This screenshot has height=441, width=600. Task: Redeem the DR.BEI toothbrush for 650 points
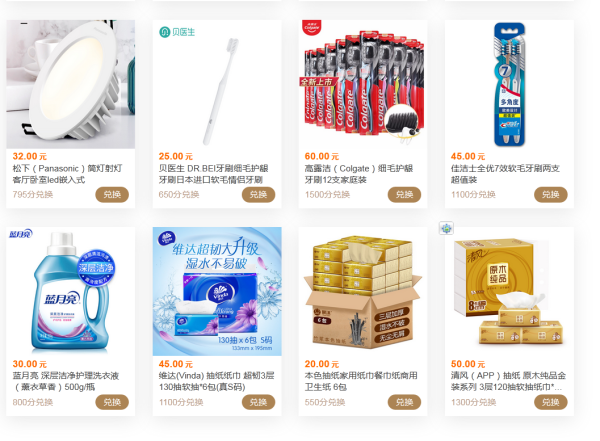[258, 195]
